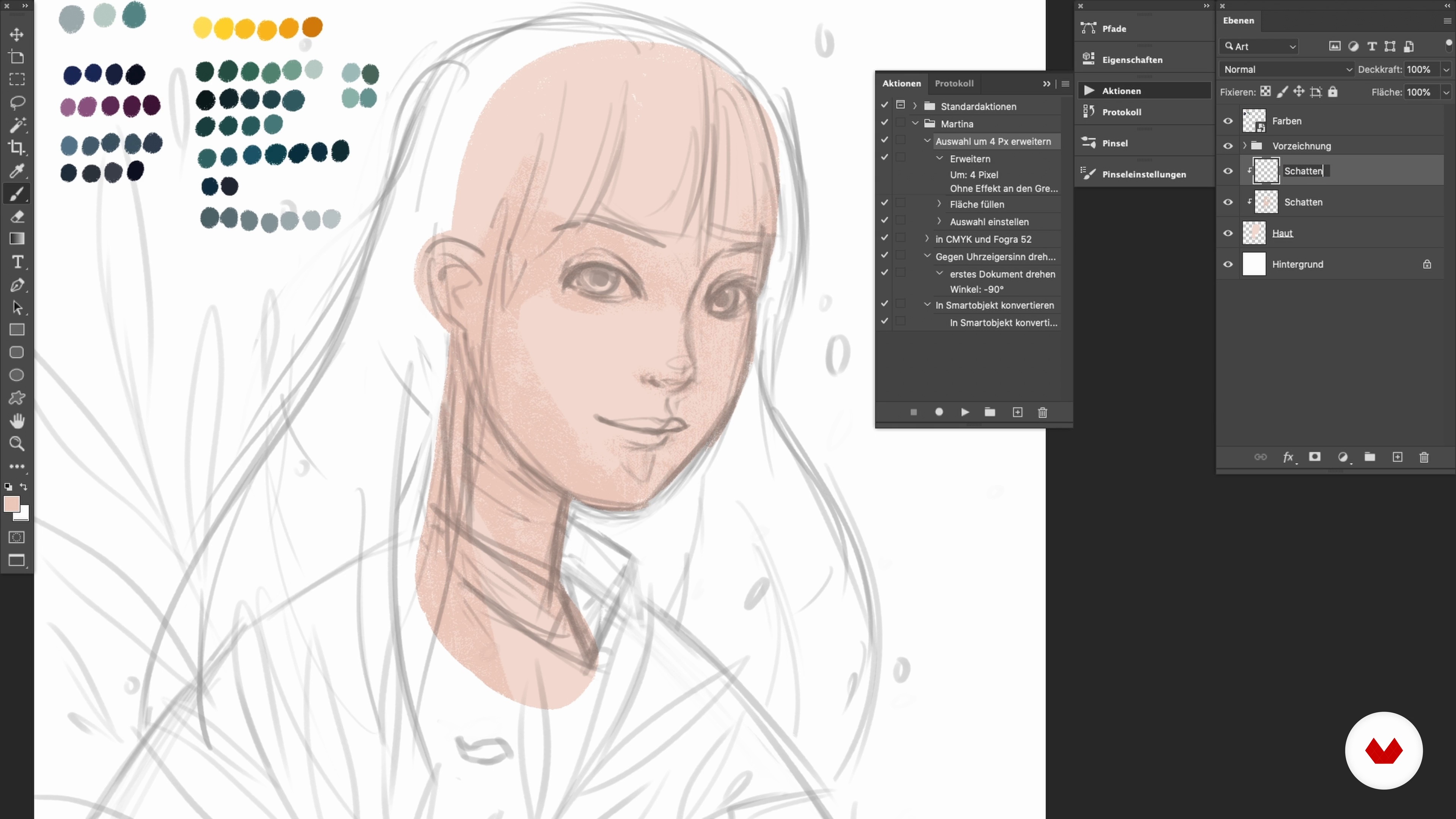1456x819 pixels.
Task: Switch to the Aktionen tab
Action: click(901, 83)
